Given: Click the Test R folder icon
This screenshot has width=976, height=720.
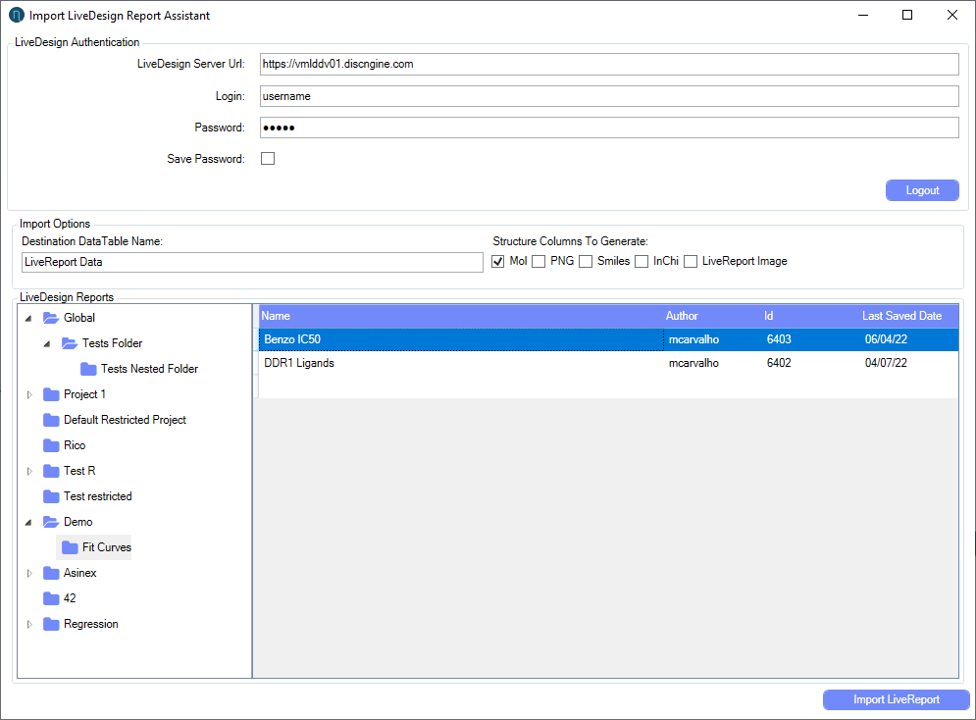Looking at the screenshot, I should pyautogui.click(x=51, y=471).
